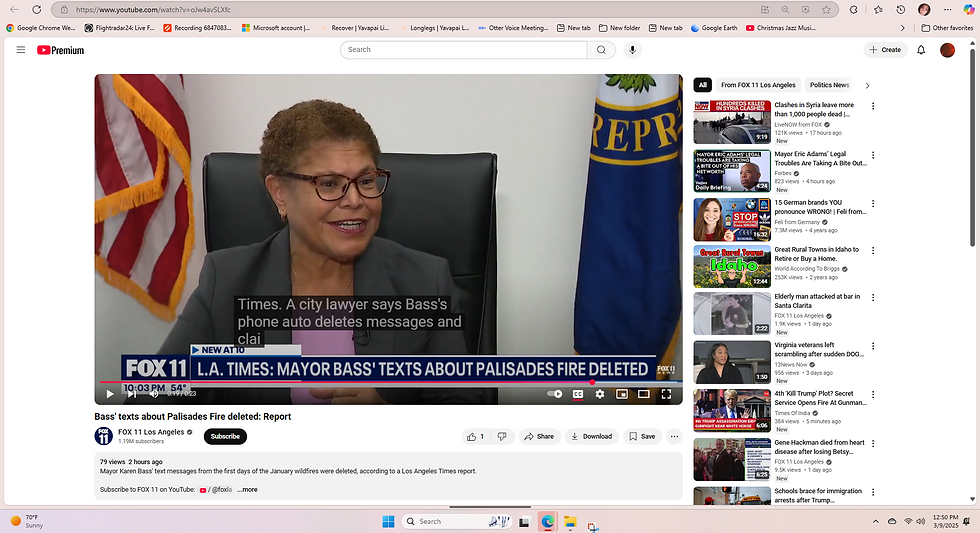Enable theater mode

[x=644, y=394]
